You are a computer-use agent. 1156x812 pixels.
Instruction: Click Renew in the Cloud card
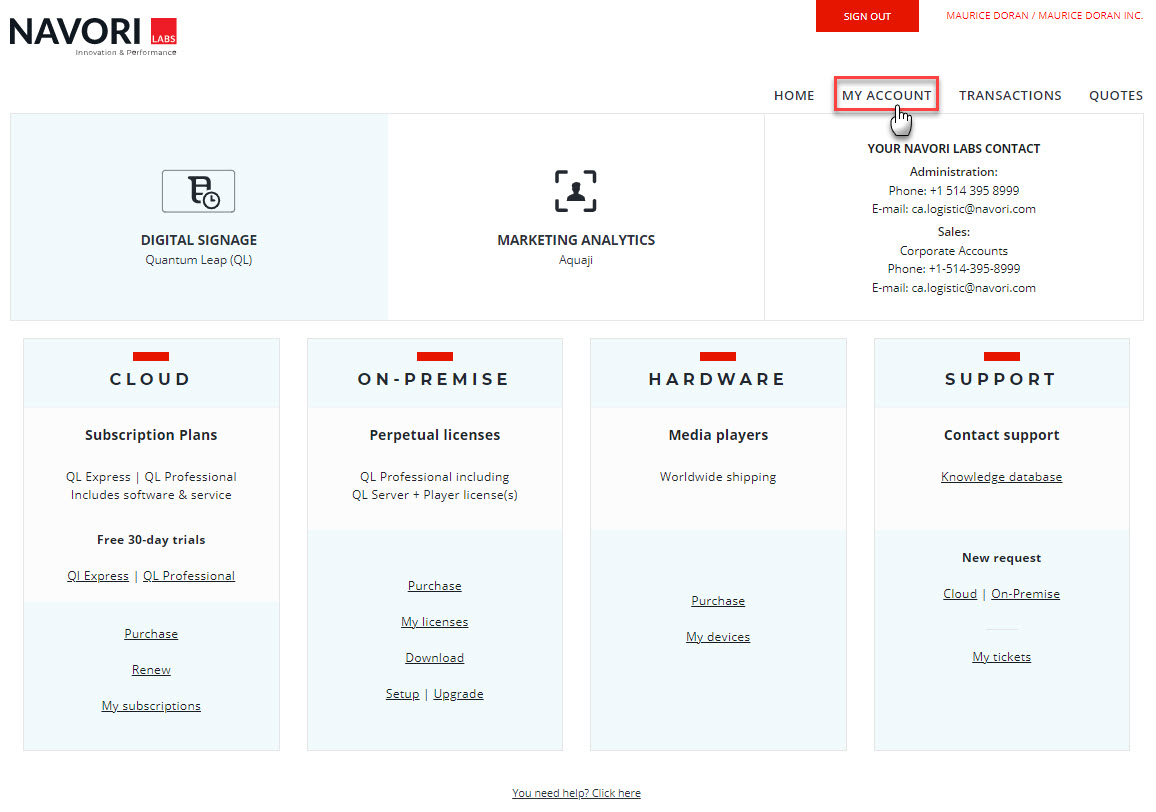pyautogui.click(x=151, y=670)
